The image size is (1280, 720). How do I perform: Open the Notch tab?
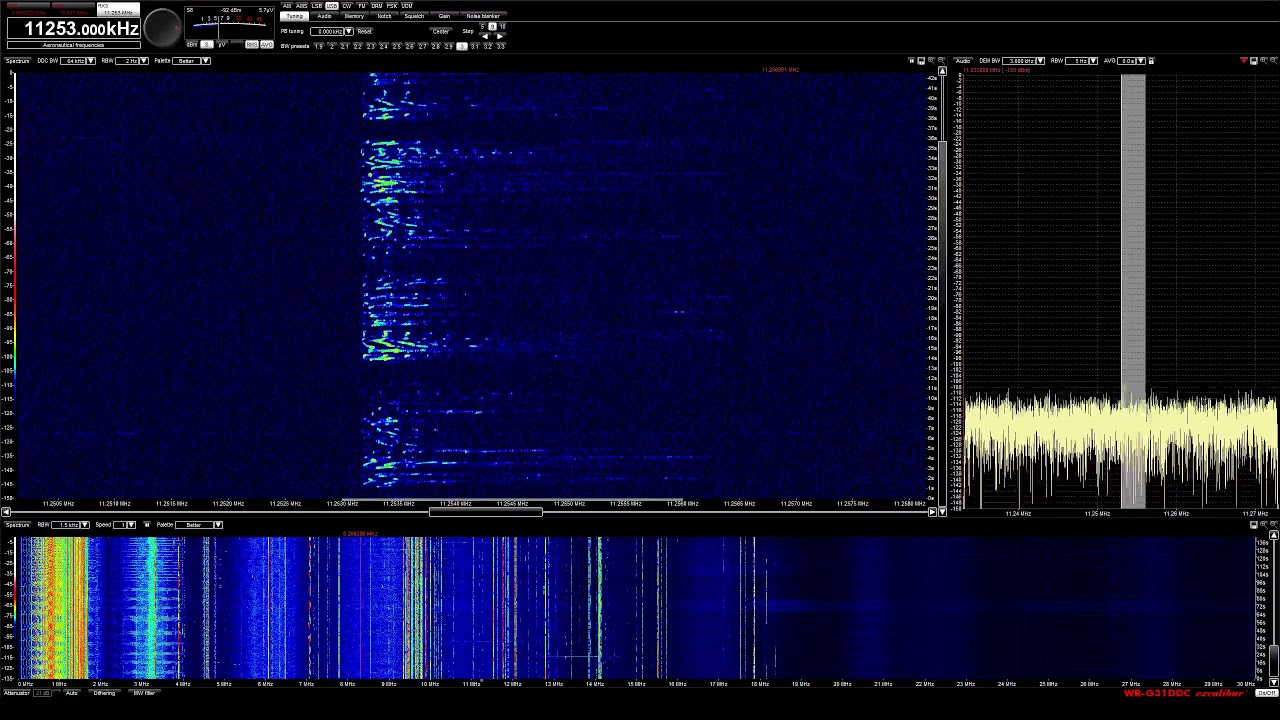pos(384,16)
